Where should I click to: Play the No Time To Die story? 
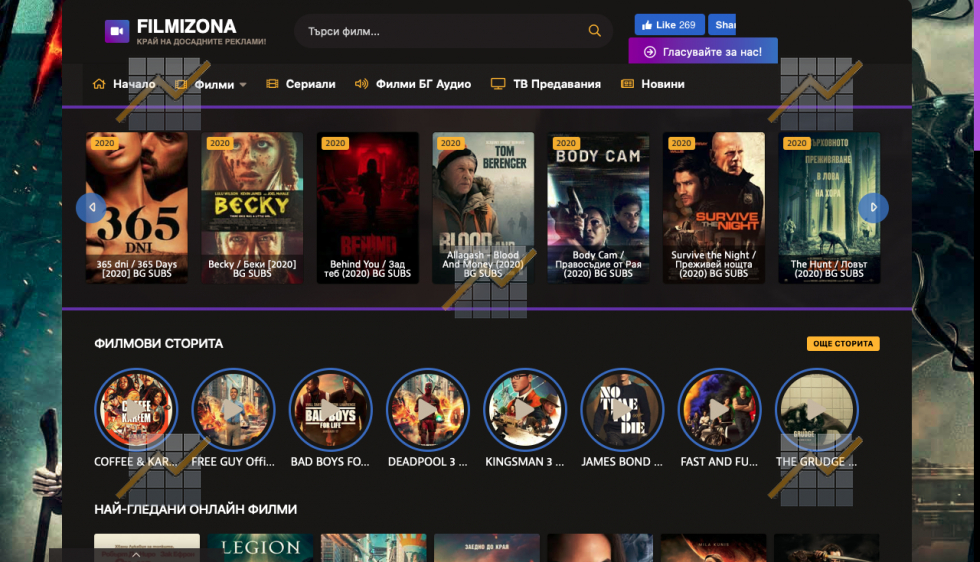click(x=622, y=410)
